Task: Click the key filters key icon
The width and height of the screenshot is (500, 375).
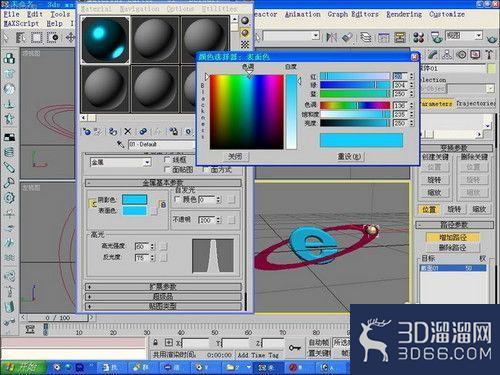Action: [295, 348]
